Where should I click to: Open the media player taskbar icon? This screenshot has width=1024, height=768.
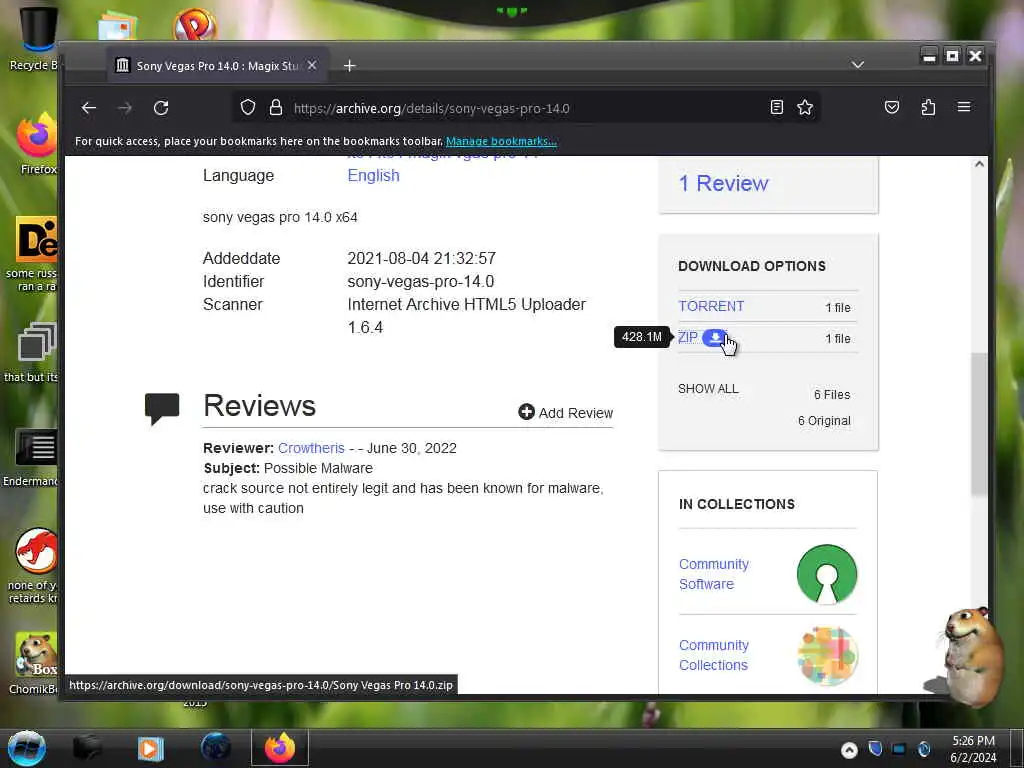[x=150, y=748]
